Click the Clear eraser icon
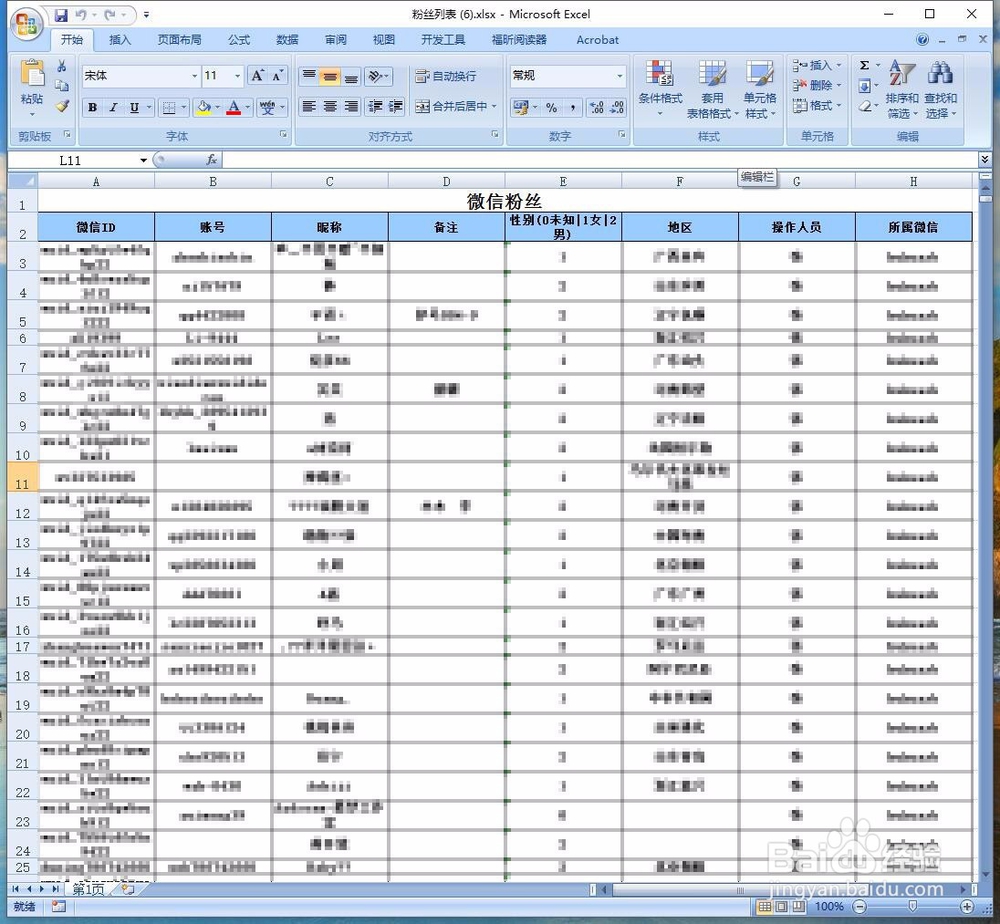Screen dimensions: 1000x924 (x=865, y=106)
